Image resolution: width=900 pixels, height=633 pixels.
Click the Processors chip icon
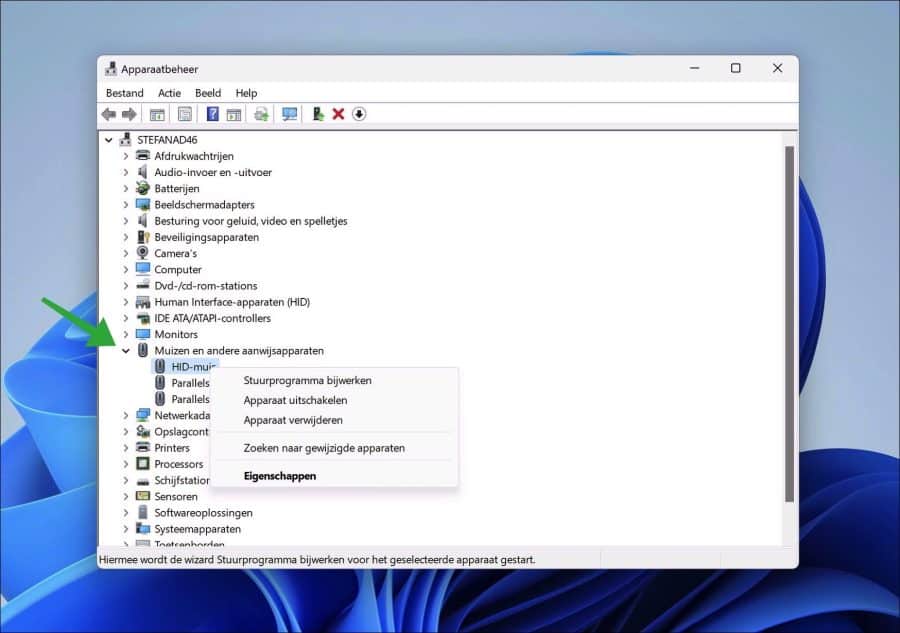pos(143,464)
